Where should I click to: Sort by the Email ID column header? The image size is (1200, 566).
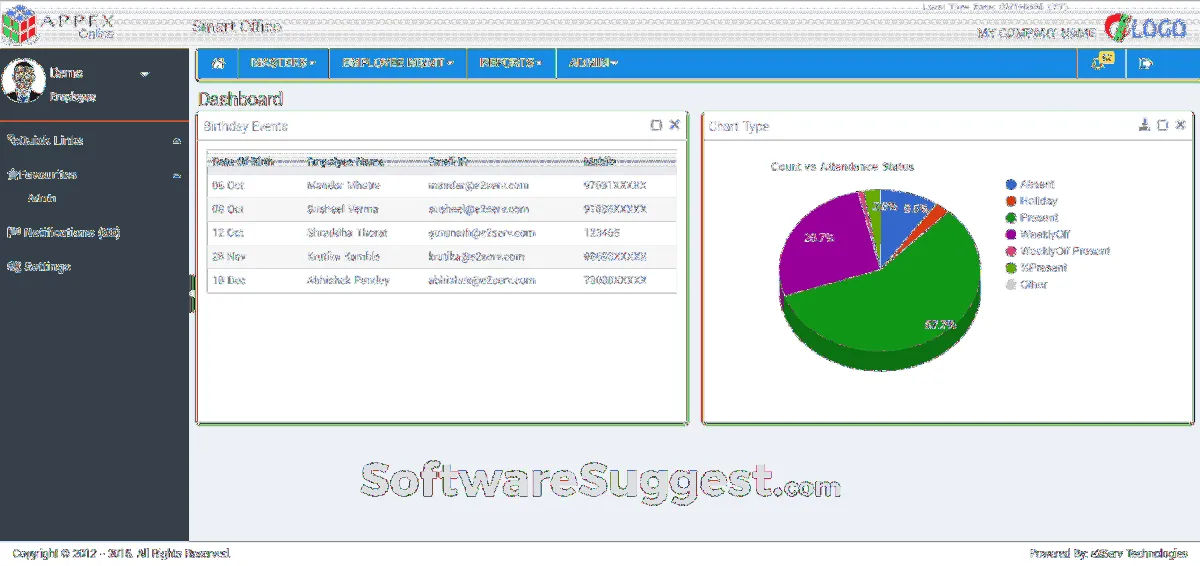(x=449, y=161)
